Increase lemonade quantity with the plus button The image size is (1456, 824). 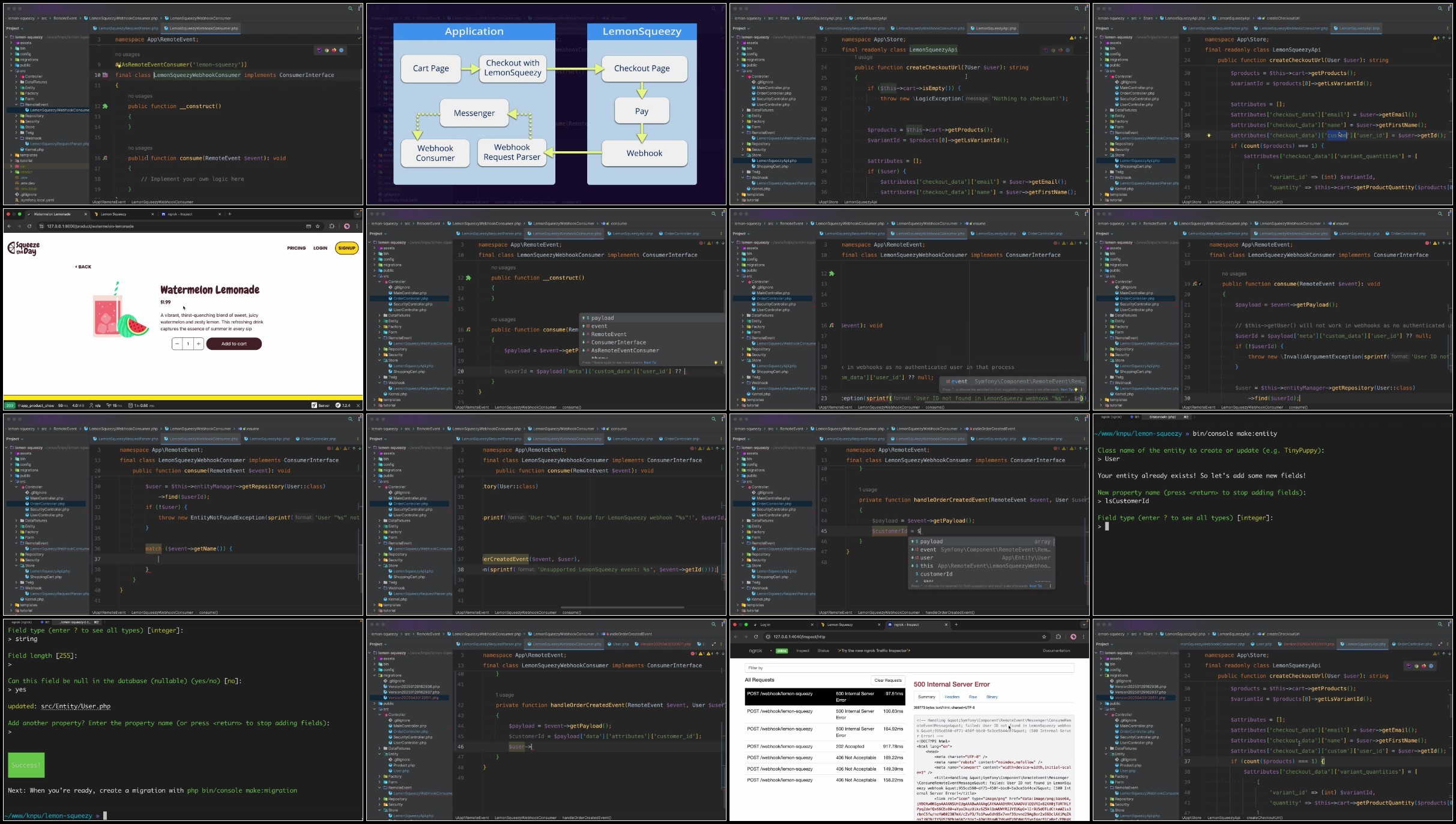(x=198, y=344)
